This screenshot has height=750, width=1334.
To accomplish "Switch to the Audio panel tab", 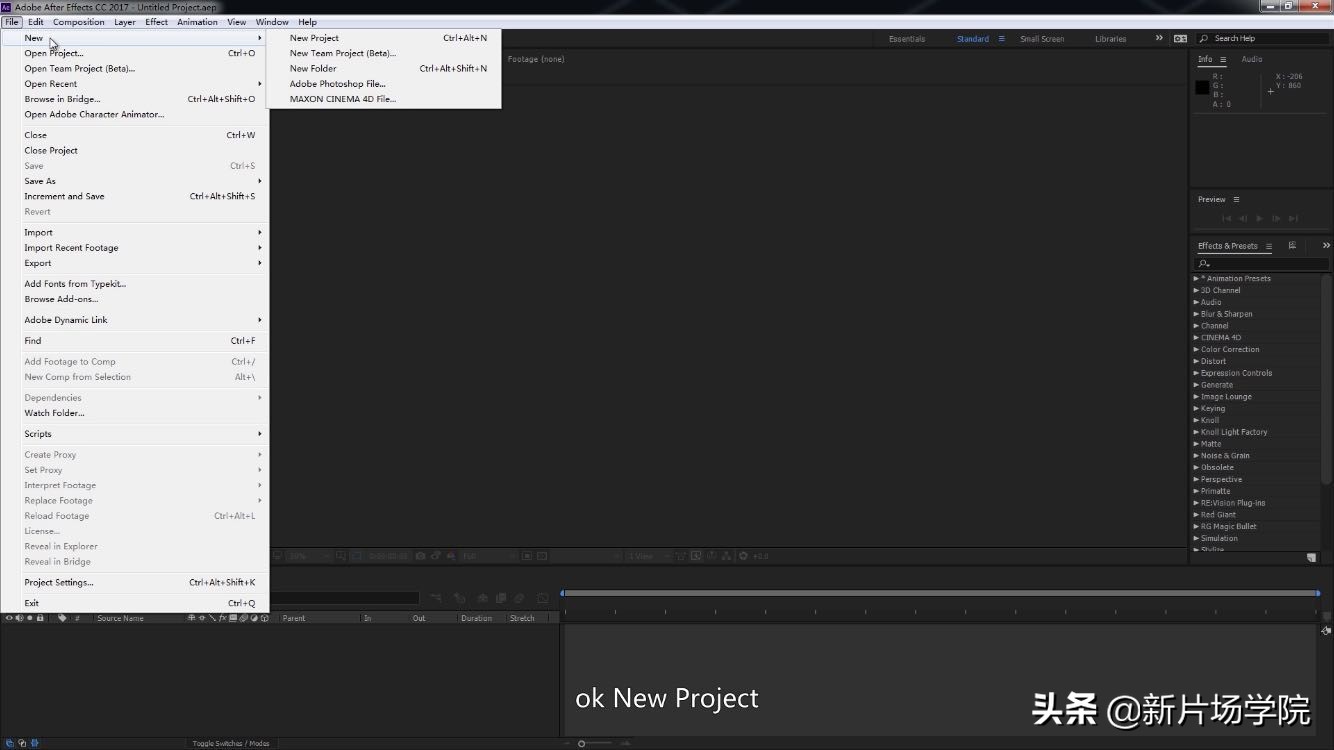I will (x=1252, y=59).
